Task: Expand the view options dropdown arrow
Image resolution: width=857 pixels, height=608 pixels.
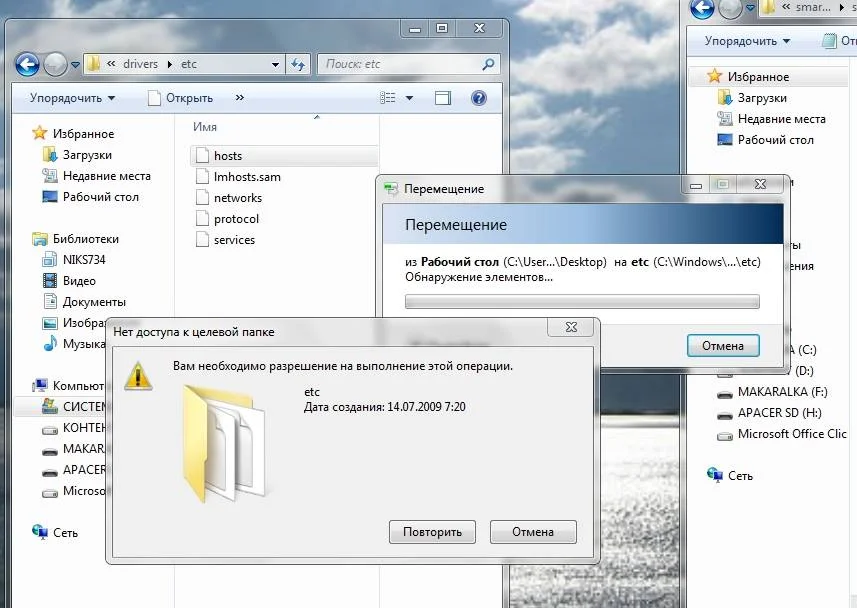Action: (410, 98)
